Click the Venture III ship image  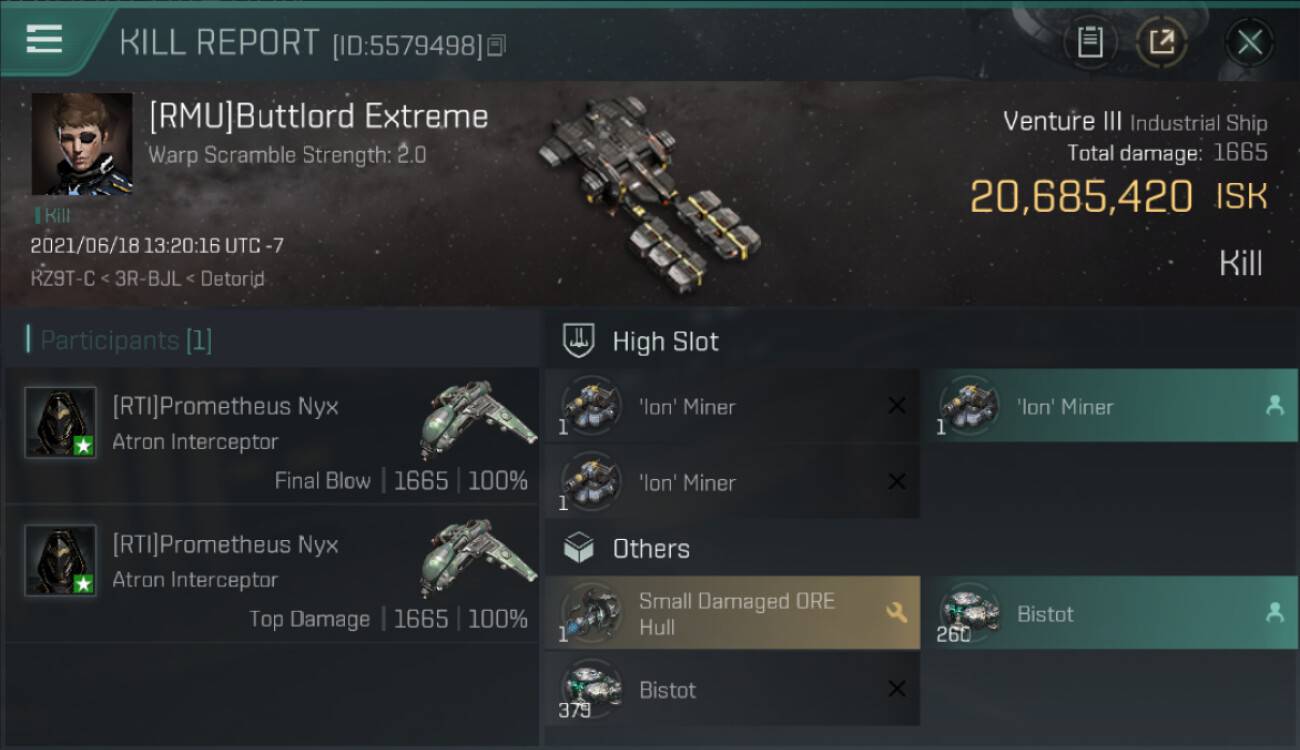point(652,190)
